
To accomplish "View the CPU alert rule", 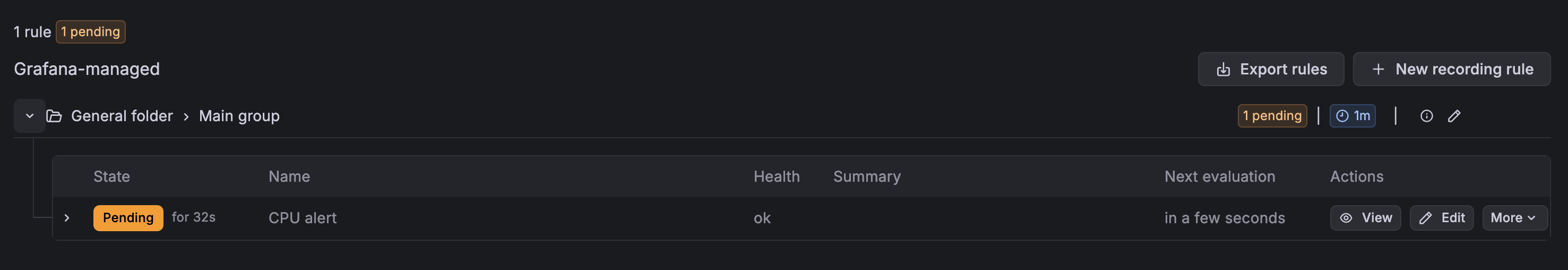I will (x=1365, y=217).
